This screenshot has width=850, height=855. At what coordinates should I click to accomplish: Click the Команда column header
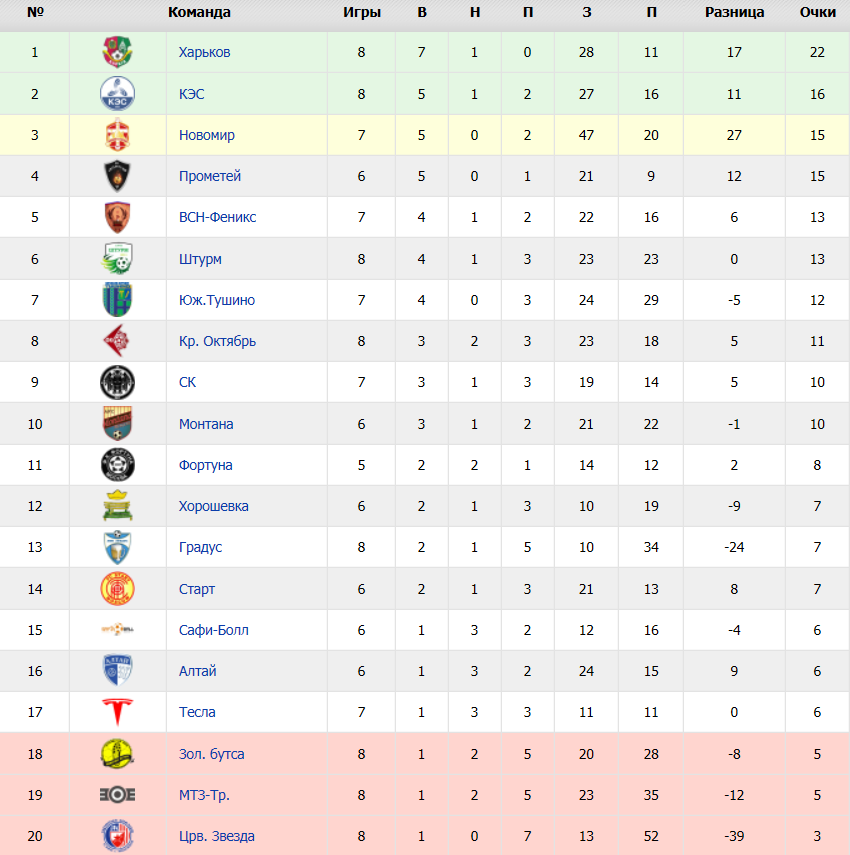pos(199,12)
